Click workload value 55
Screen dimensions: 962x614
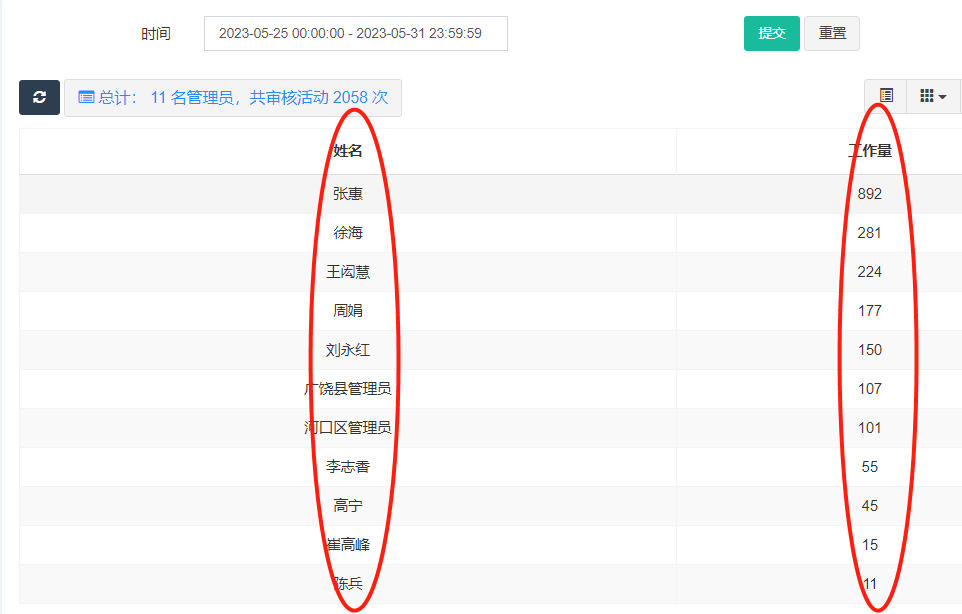[869, 467]
